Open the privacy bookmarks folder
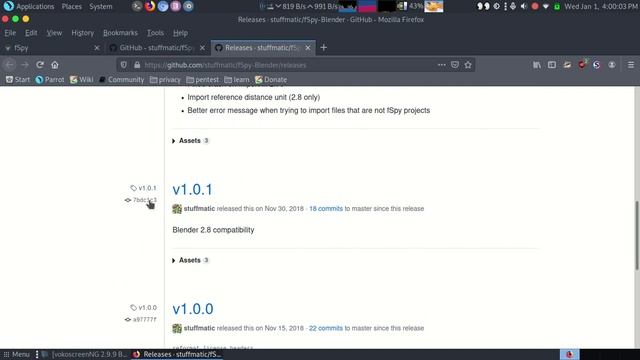The image size is (640, 360). 165,80
